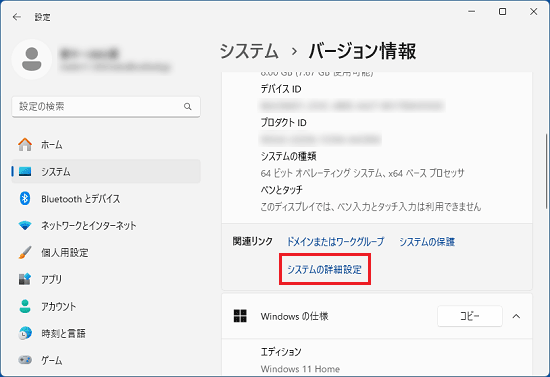The height and width of the screenshot is (377, 550).
Task: Click the 時刻と言語 globe clock icon
Action: pyautogui.click(x=25, y=333)
